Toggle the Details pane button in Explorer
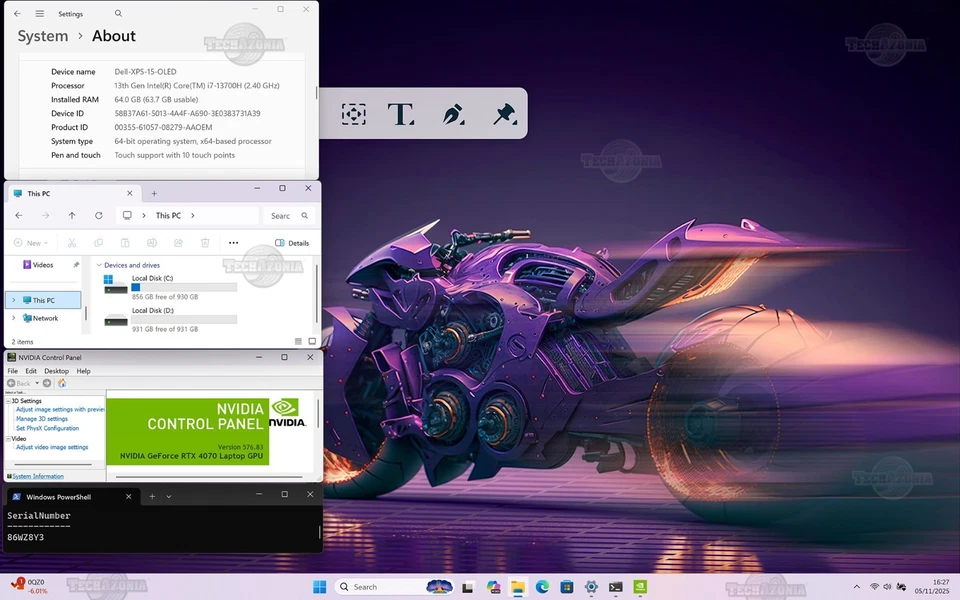The height and width of the screenshot is (600, 960). pos(292,243)
